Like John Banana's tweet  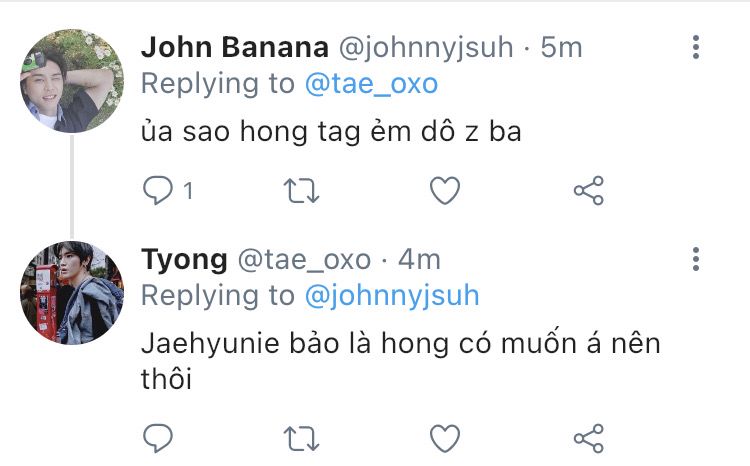[x=444, y=190]
